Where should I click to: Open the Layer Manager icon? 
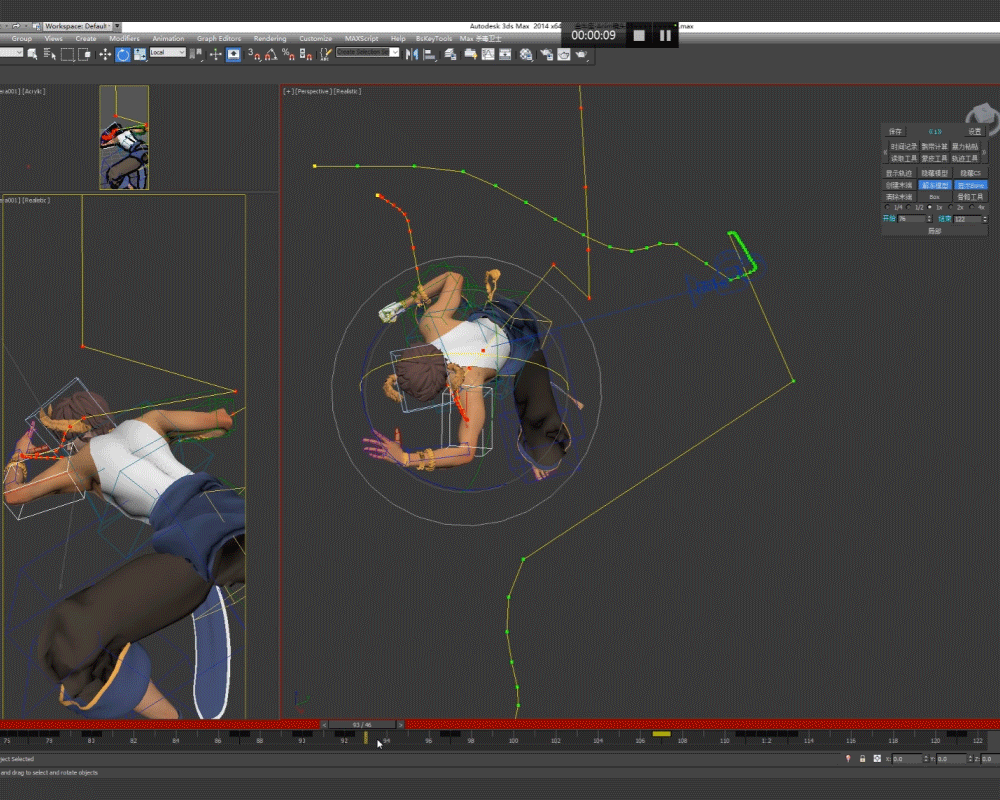coord(450,55)
